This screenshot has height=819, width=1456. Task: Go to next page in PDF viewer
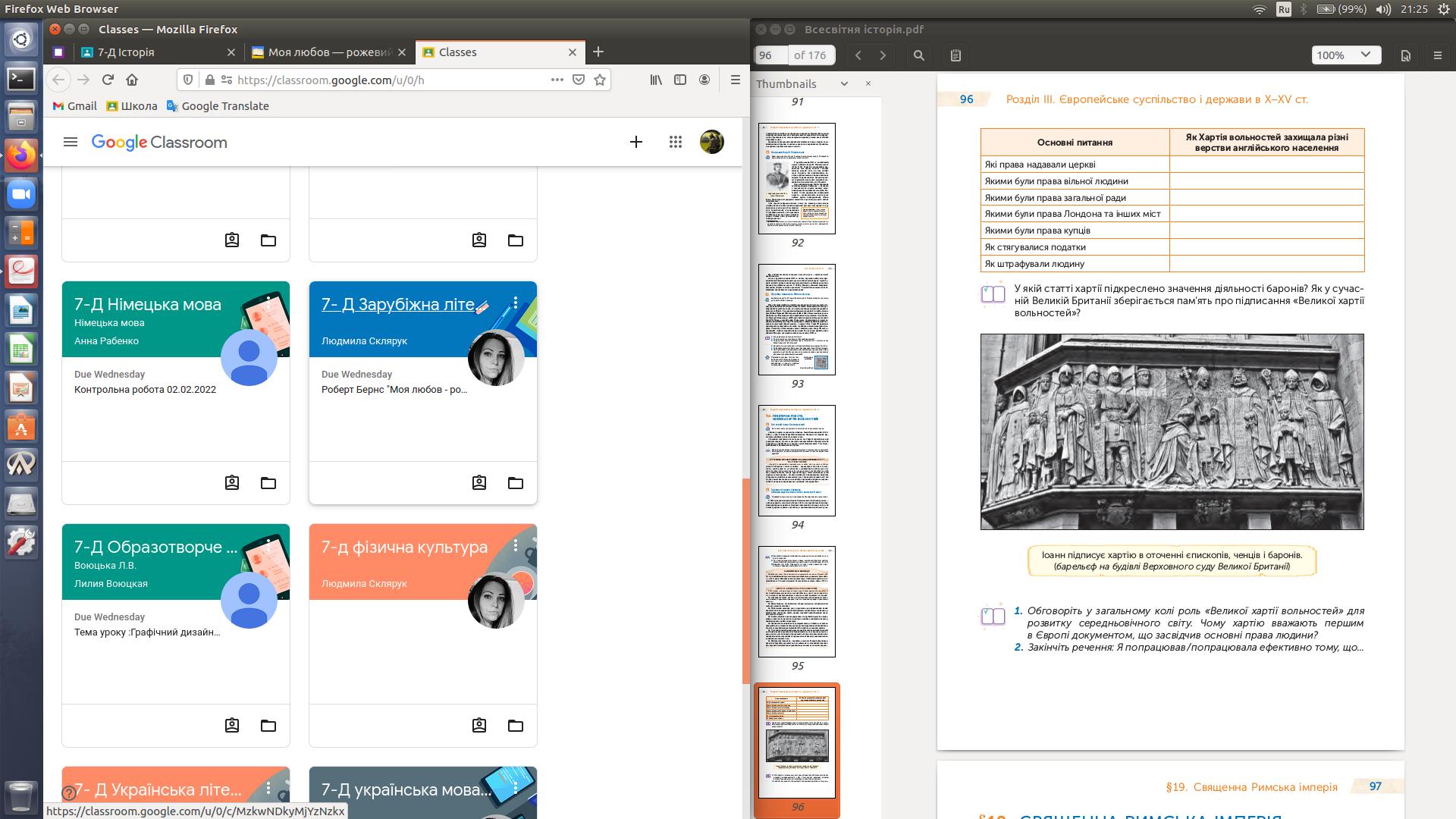[883, 55]
